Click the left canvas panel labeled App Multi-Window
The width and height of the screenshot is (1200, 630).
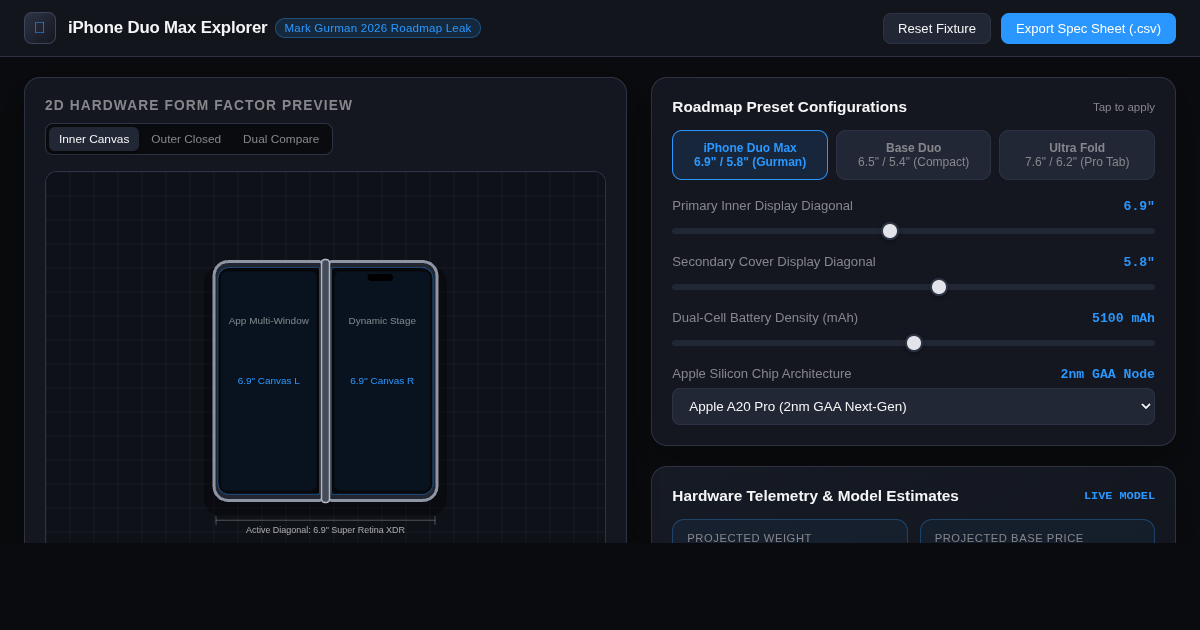269,381
